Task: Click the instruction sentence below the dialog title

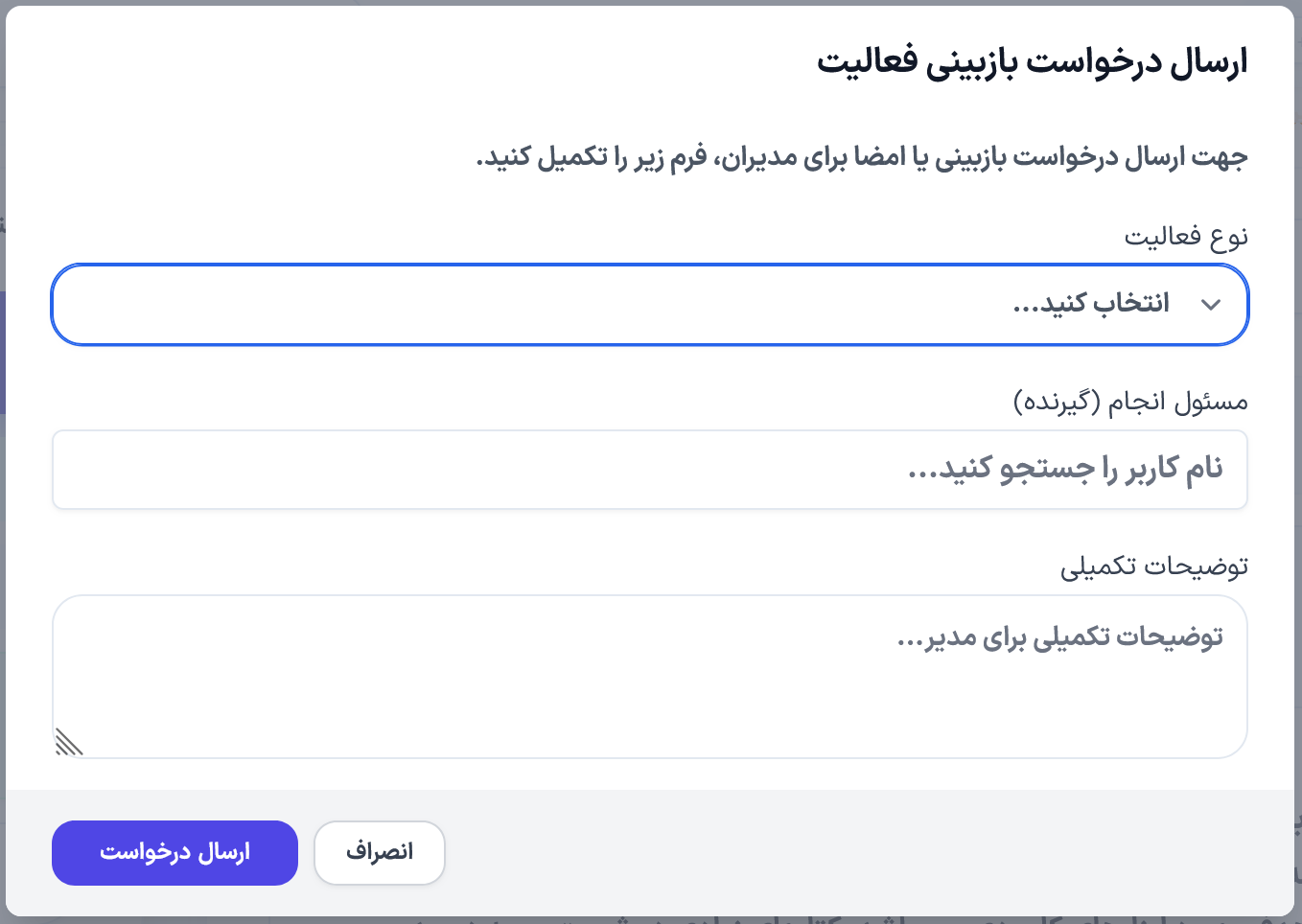Action: point(862,156)
